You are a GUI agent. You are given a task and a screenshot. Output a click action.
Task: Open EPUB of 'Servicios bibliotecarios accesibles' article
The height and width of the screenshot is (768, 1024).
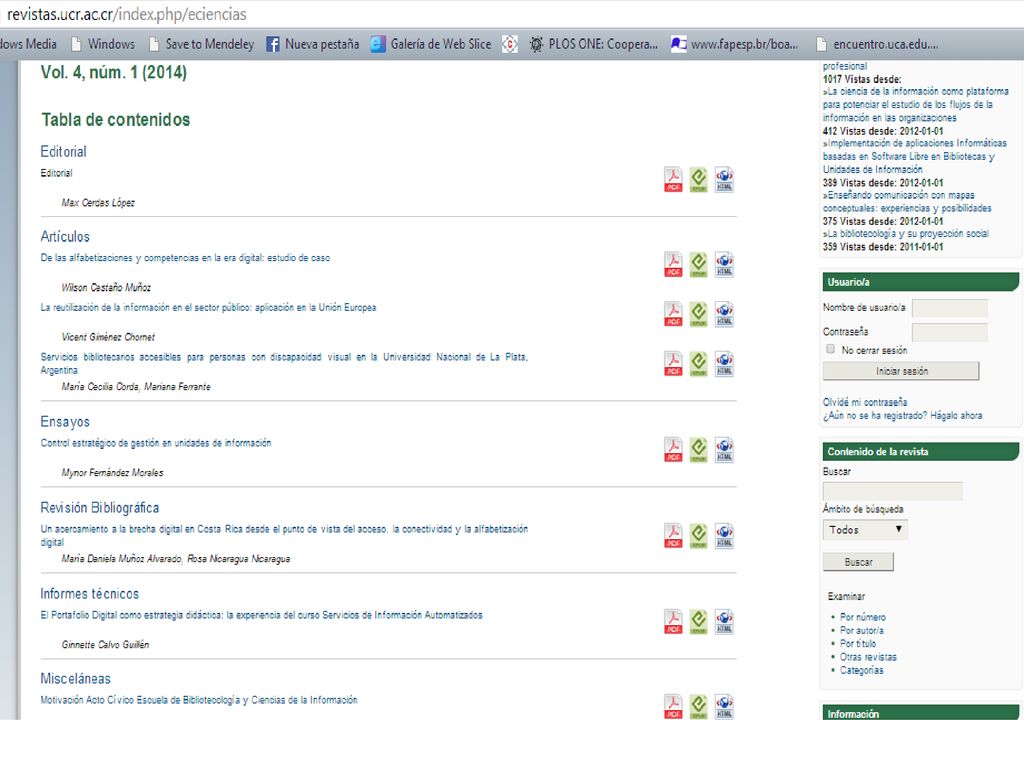pyautogui.click(x=698, y=364)
